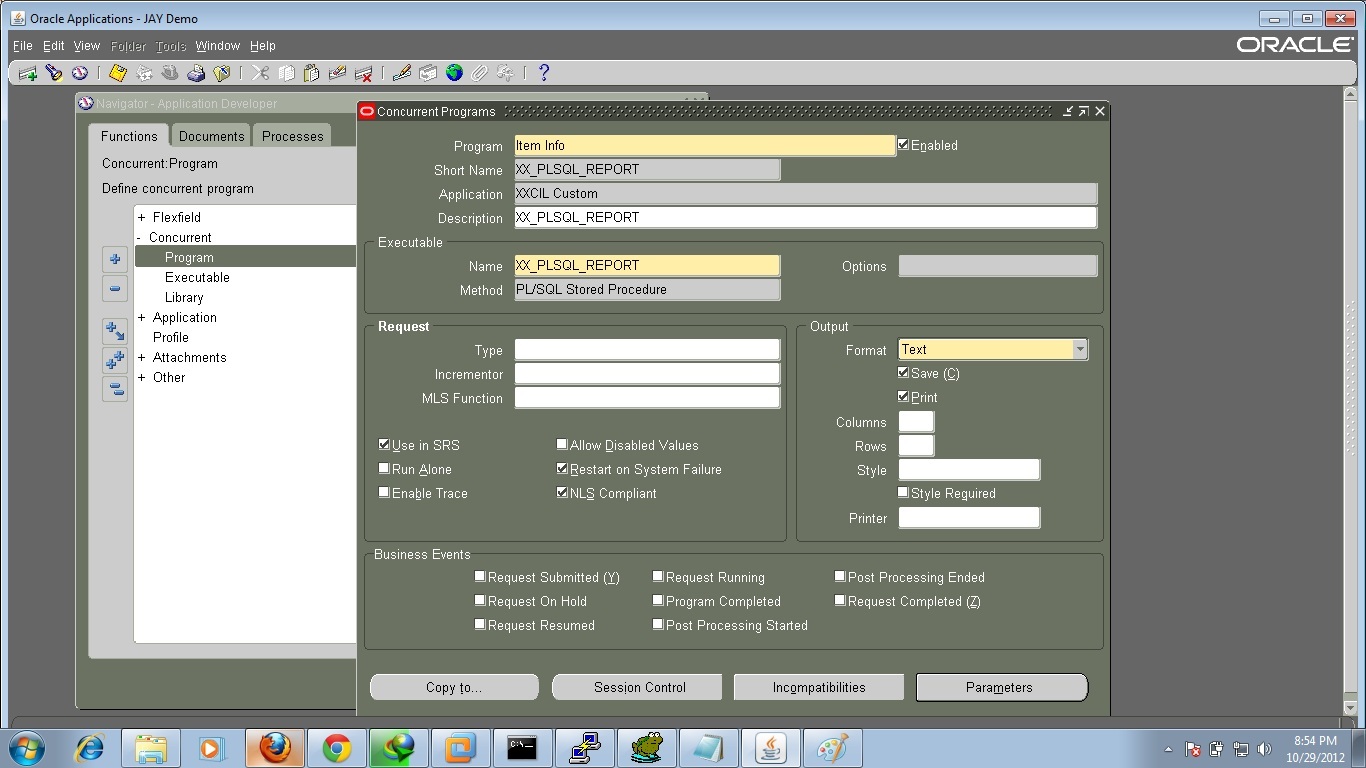1366x768 pixels.
Task: Switch to the Processes tab
Action: click(x=292, y=136)
